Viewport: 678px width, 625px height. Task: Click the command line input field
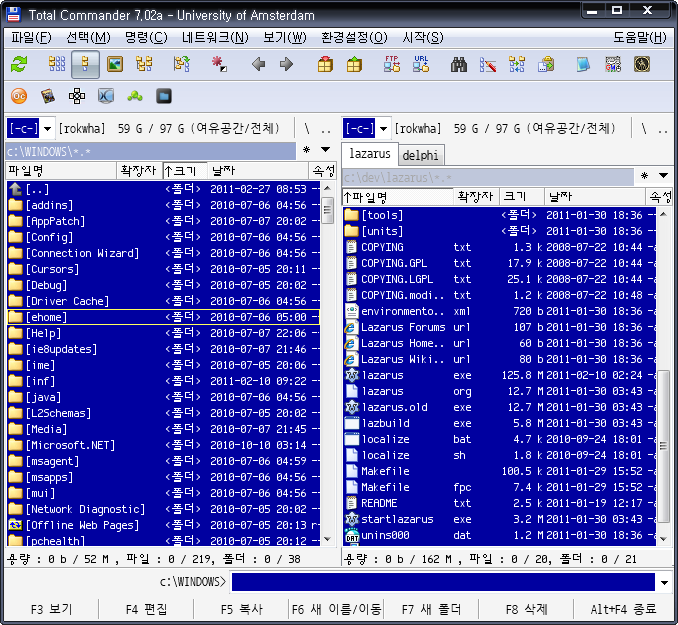[x=443, y=582]
